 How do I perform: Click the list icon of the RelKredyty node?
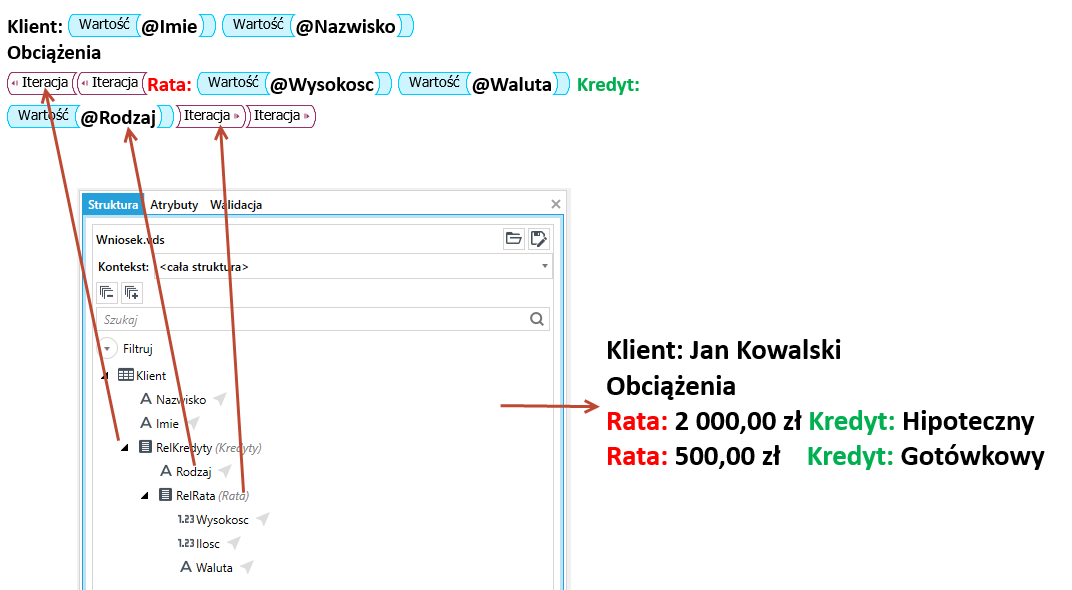(x=146, y=447)
